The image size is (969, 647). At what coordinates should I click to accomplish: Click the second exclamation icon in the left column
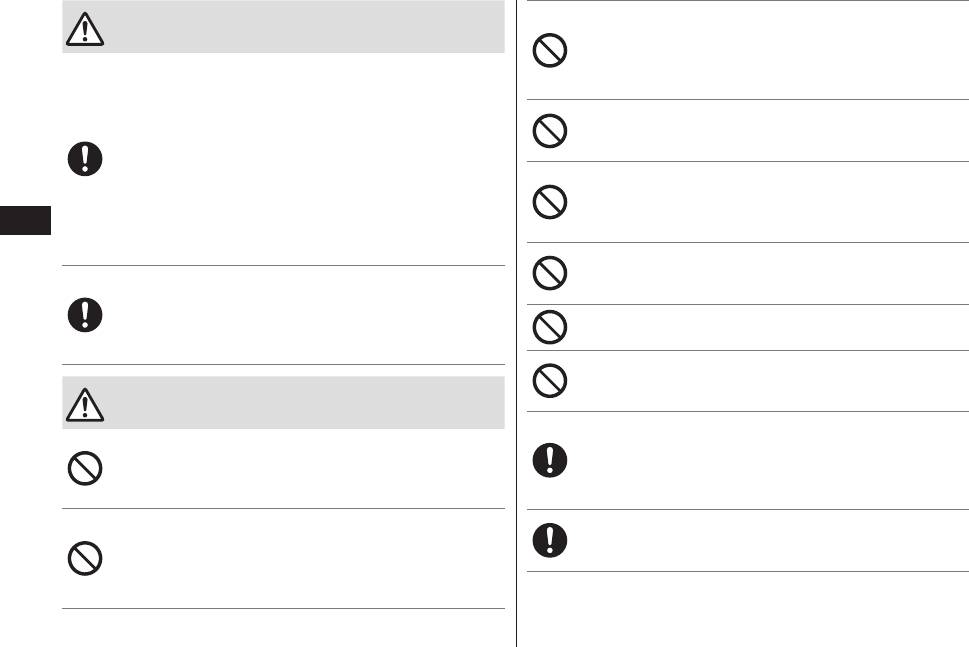(x=82, y=315)
